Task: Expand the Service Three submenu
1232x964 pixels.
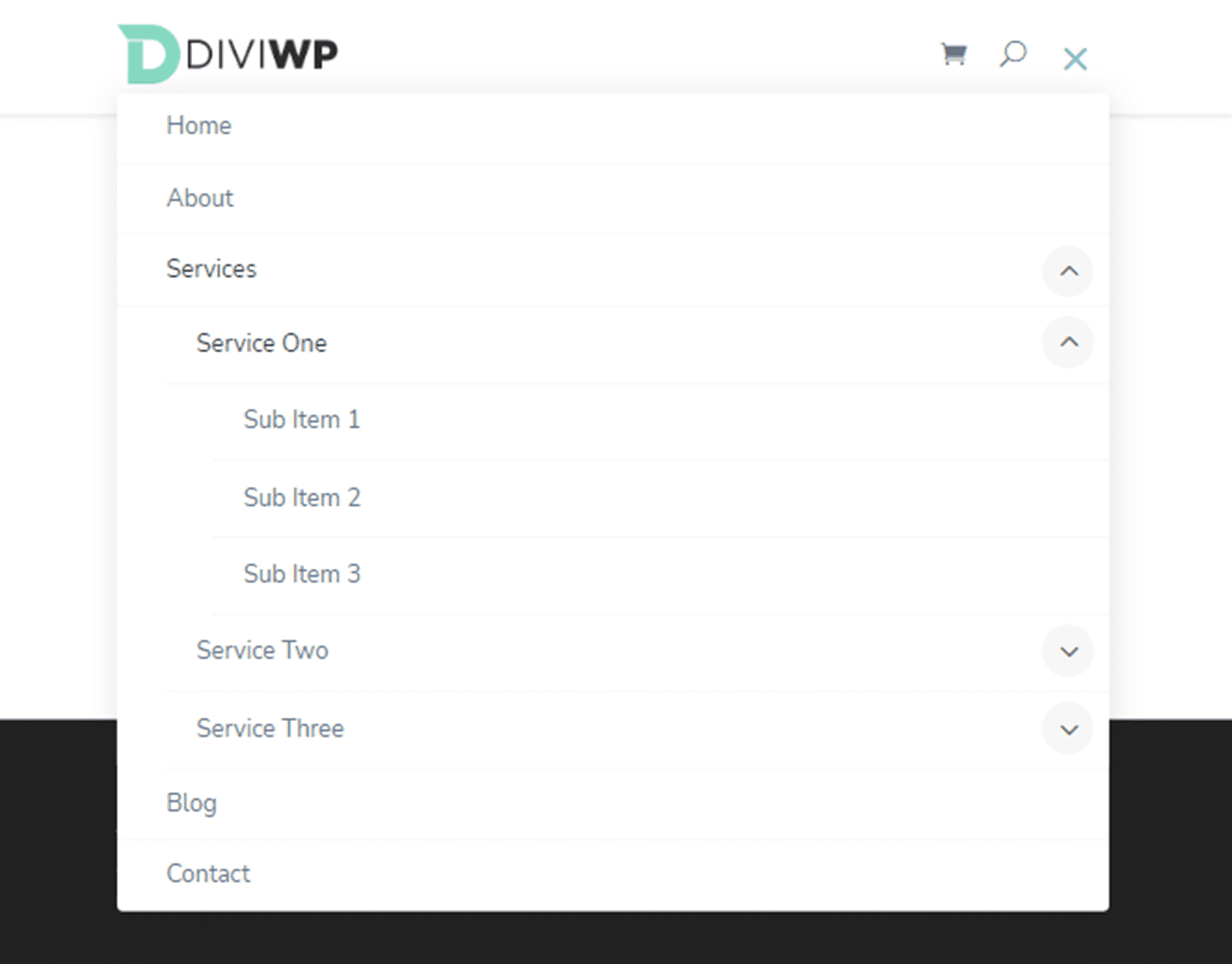Action: 1068,728
